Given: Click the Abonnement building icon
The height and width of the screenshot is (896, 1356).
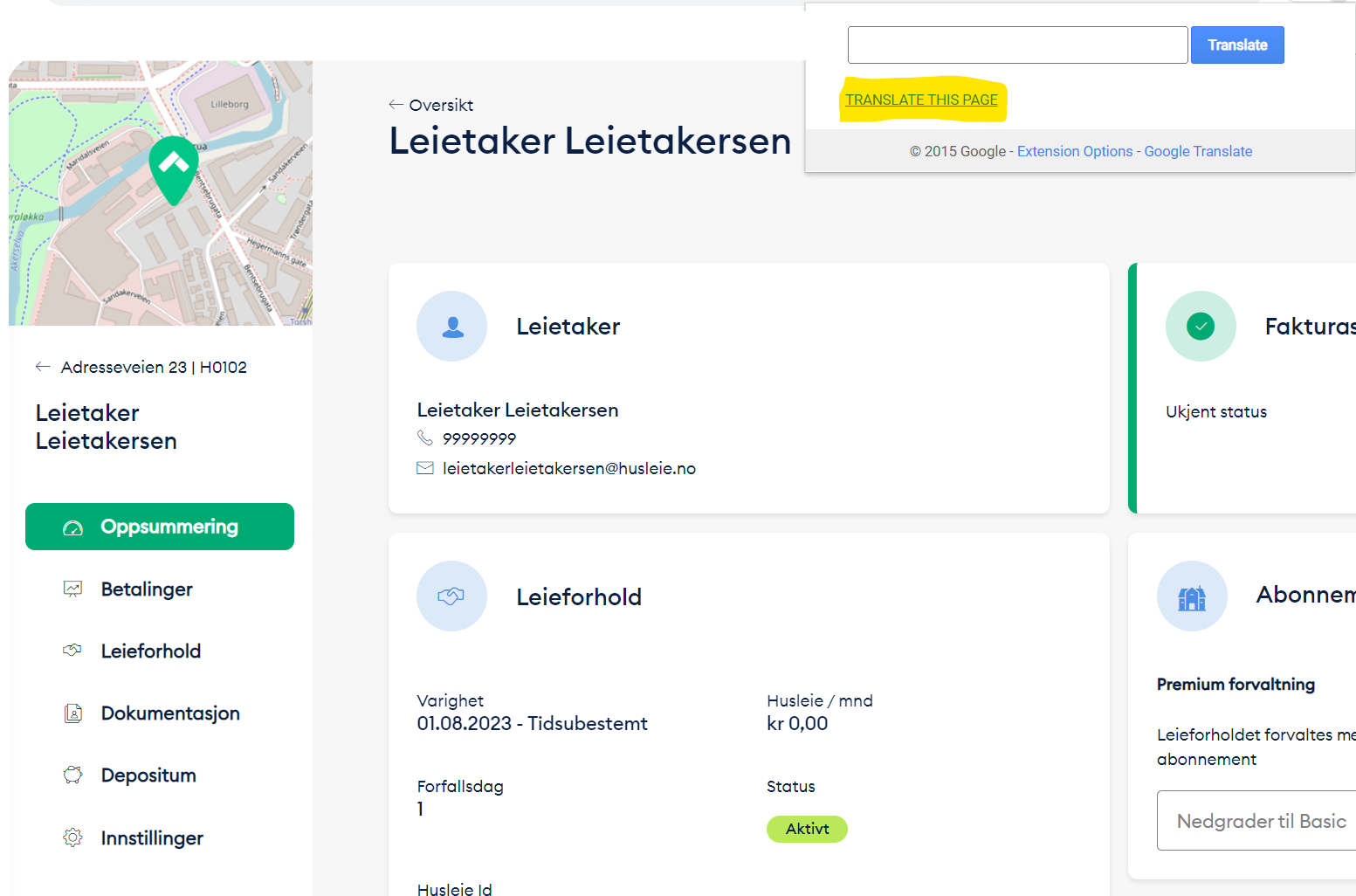Looking at the screenshot, I should click(x=1192, y=596).
